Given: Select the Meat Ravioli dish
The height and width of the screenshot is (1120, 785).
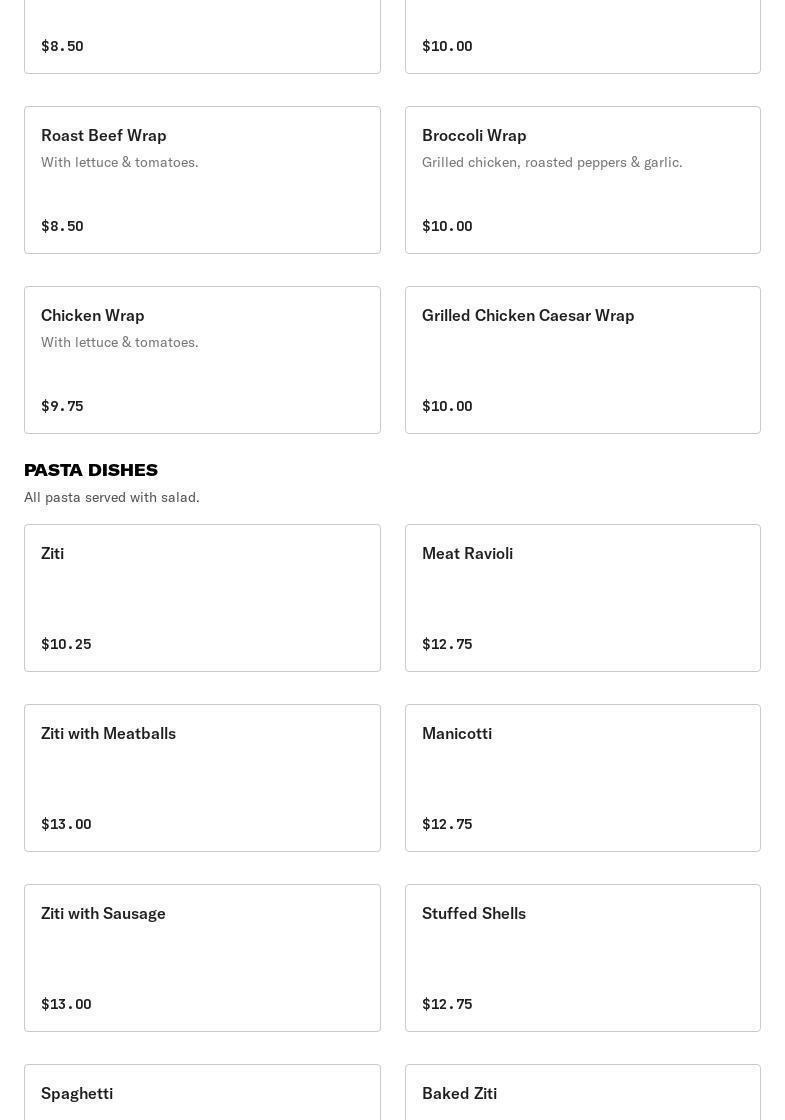Looking at the screenshot, I should click(x=582, y=598).
